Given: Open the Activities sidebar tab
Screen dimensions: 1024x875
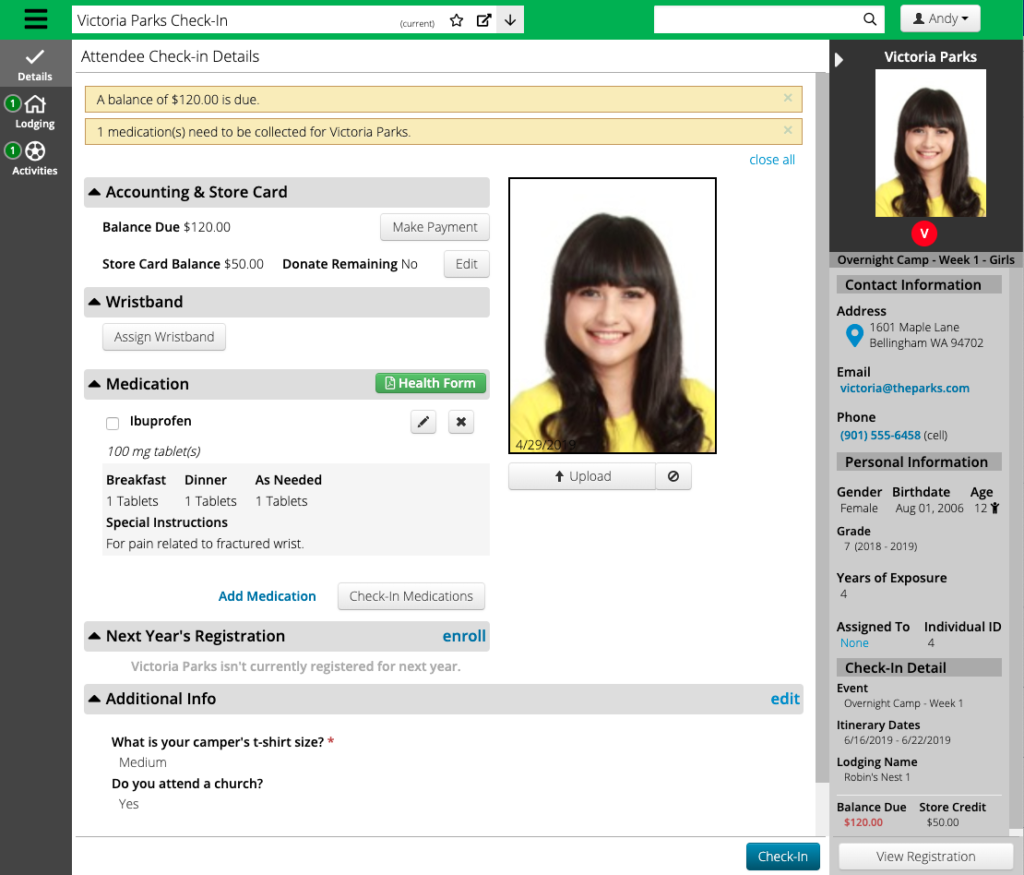Looking at the screenshot, I should [x=35, y=159].
